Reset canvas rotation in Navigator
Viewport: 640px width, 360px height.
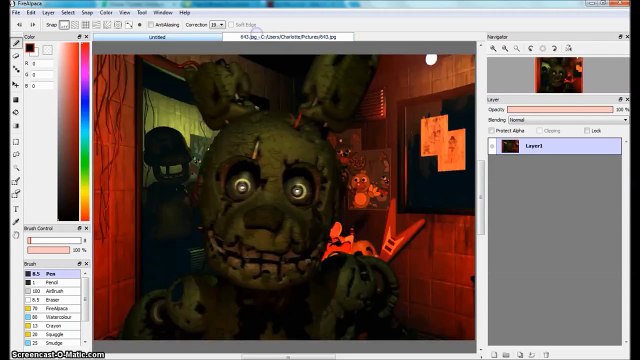(x=542, y=48)
